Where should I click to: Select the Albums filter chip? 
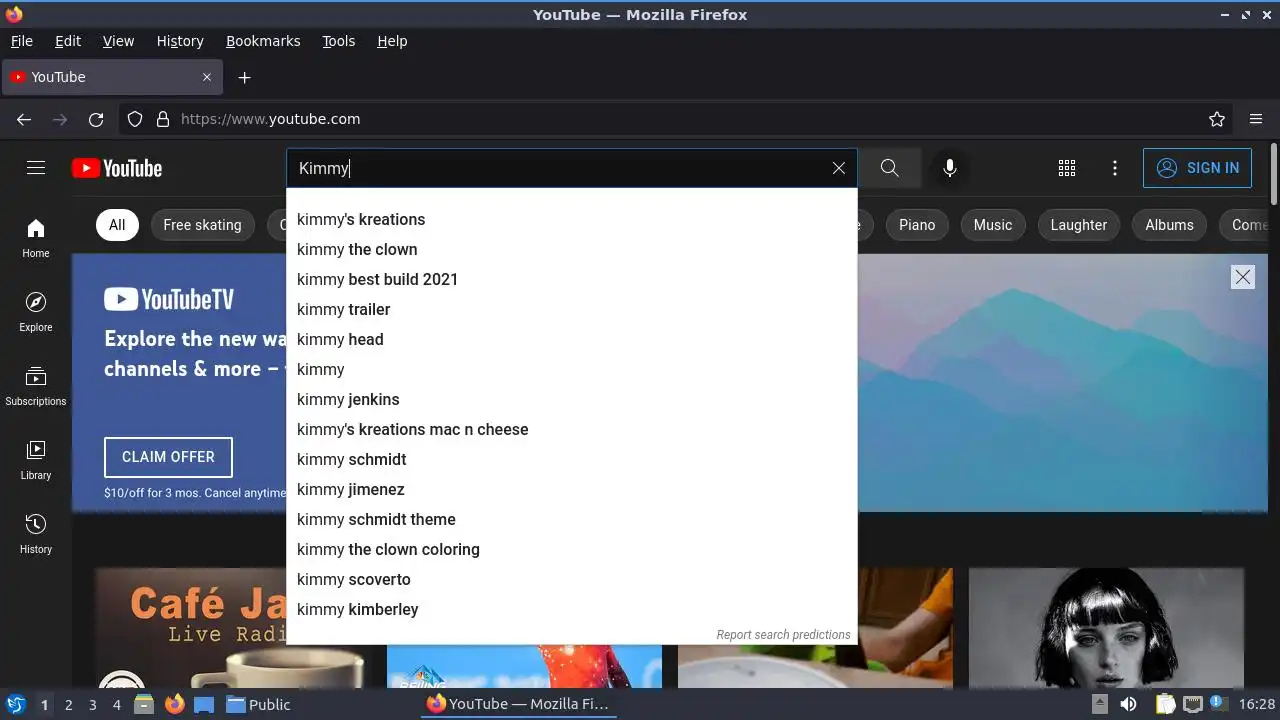1170,225
